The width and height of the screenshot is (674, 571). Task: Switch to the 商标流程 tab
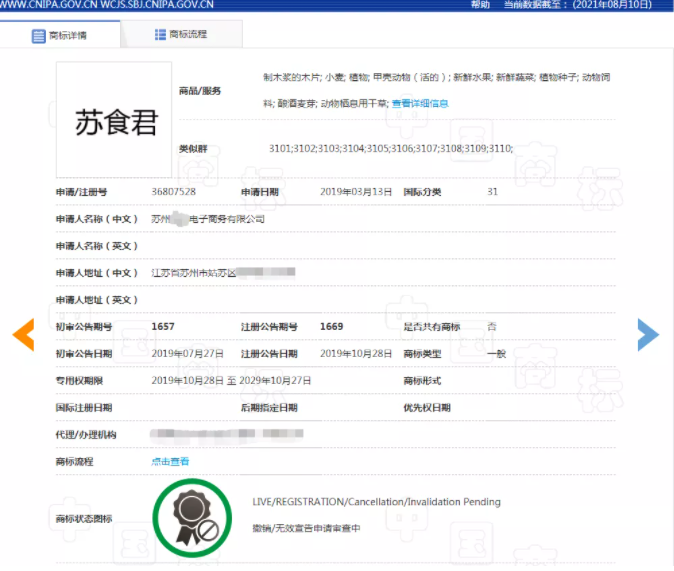point(181,34)
